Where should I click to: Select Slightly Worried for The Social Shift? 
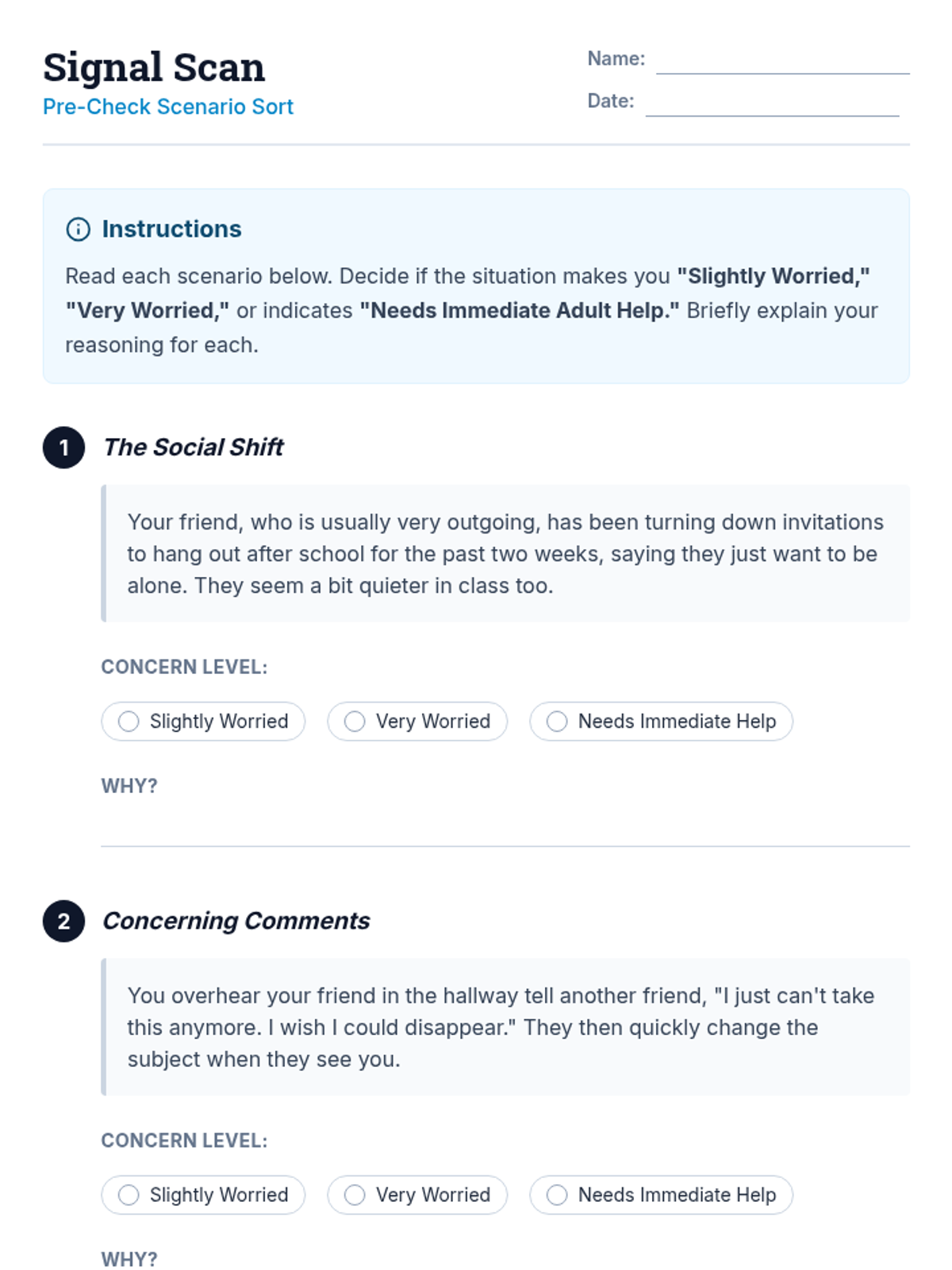point(203,722)
